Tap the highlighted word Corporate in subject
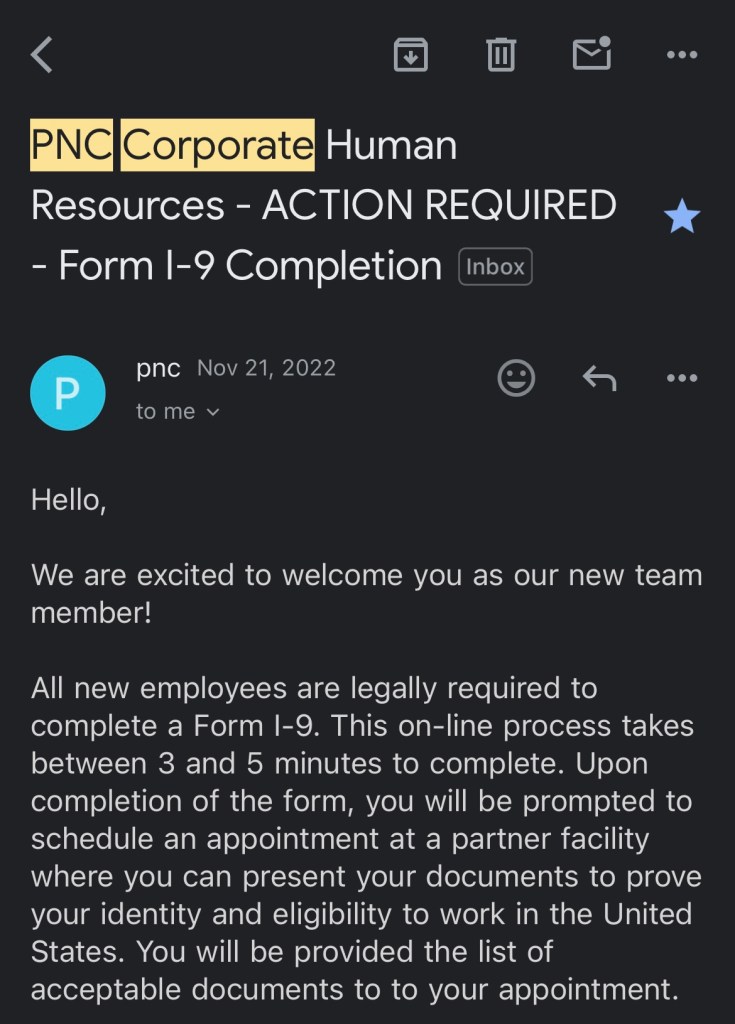Screen dimensions: 735x1024 point(218,146)
